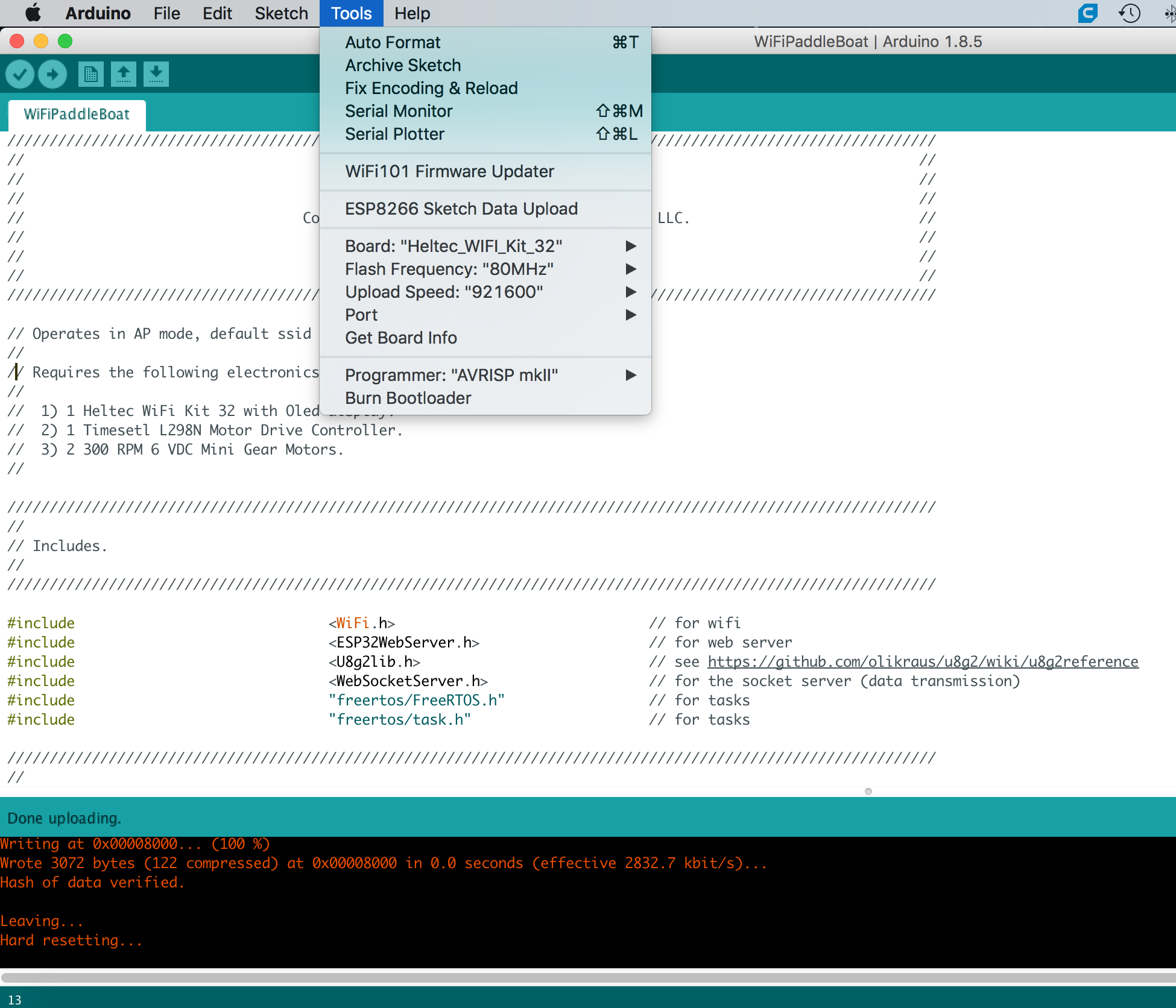Close the highlighted Tools menu

352,13
